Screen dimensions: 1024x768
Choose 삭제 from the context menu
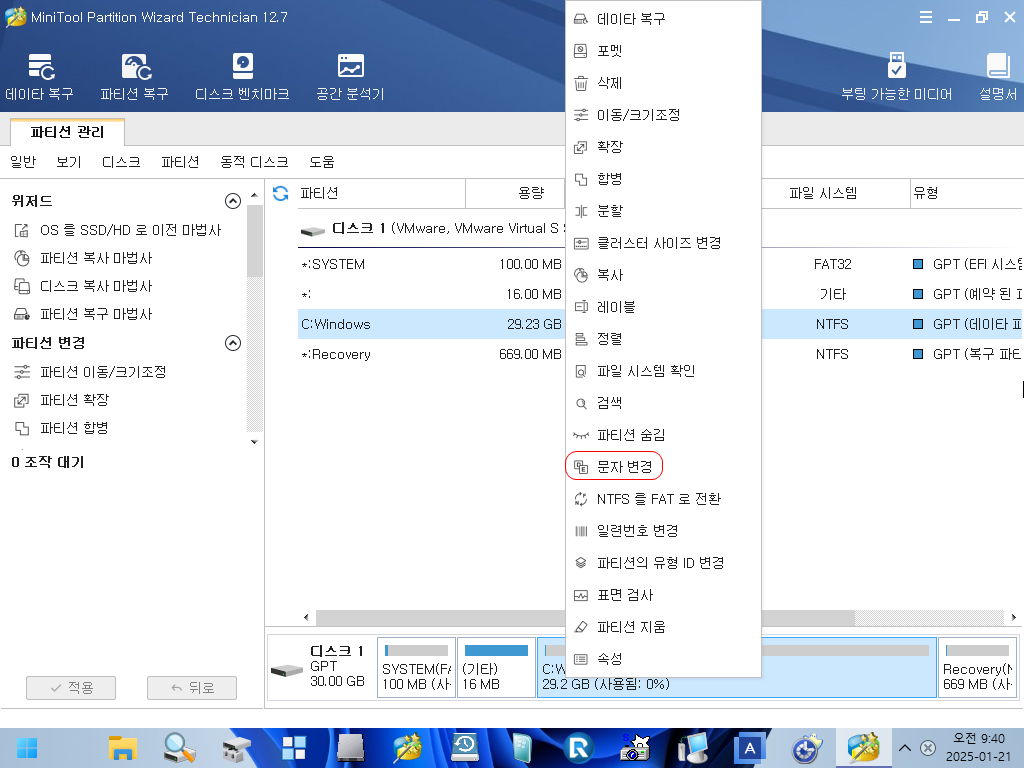pyautogui.click(x=663, y=83)
